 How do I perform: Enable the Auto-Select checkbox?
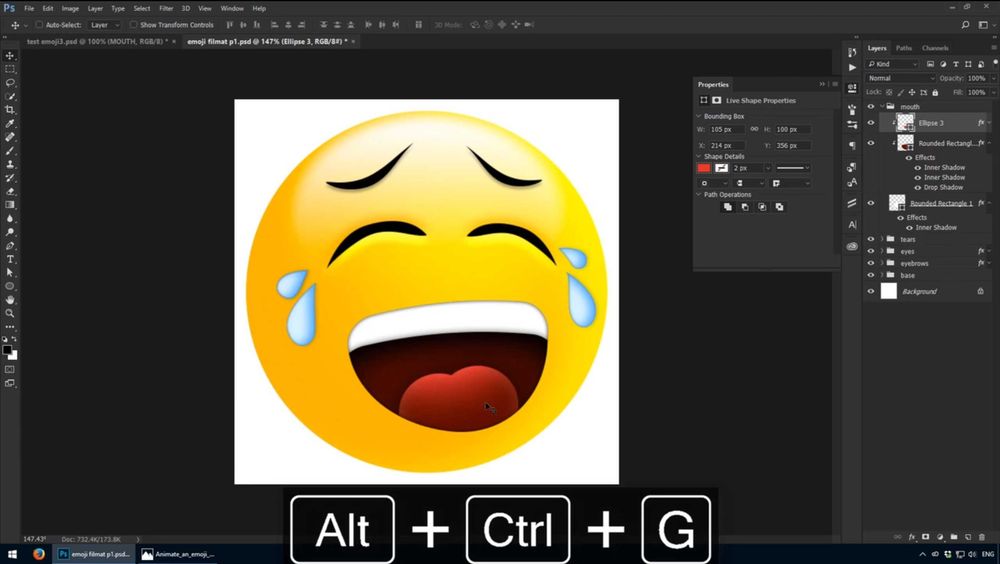tap(39, 25)
